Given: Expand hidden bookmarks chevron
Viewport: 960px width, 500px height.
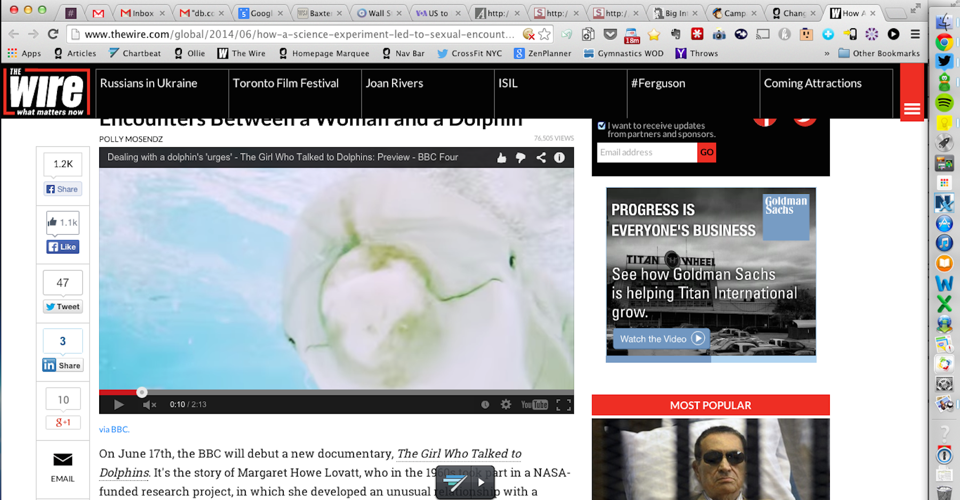Looking at the screenshot, I should (827, 53).
